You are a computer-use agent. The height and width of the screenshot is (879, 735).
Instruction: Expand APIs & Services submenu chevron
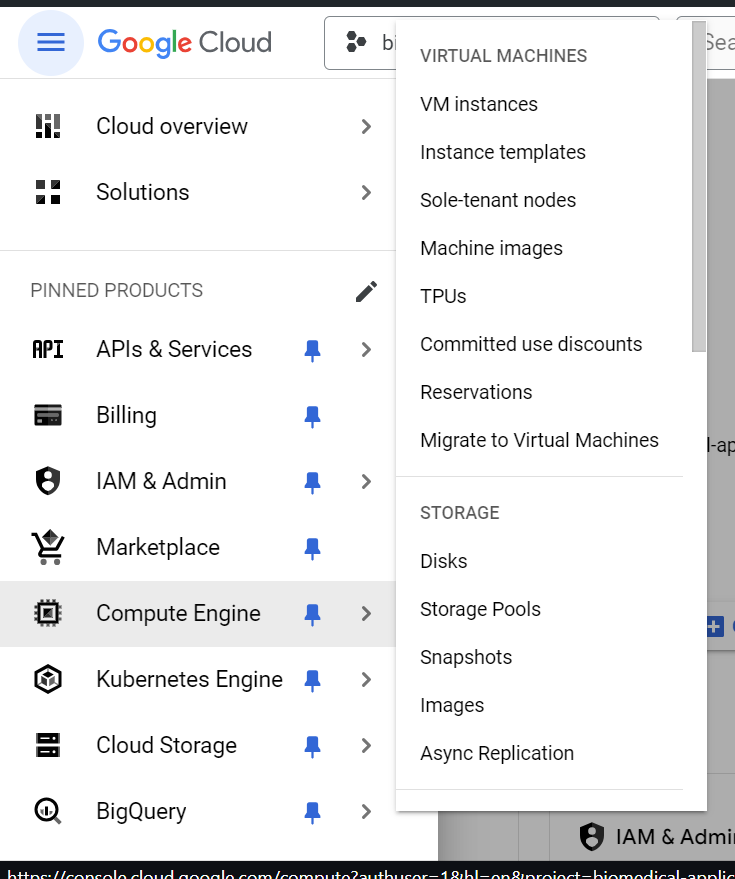[x=367, y=350]
